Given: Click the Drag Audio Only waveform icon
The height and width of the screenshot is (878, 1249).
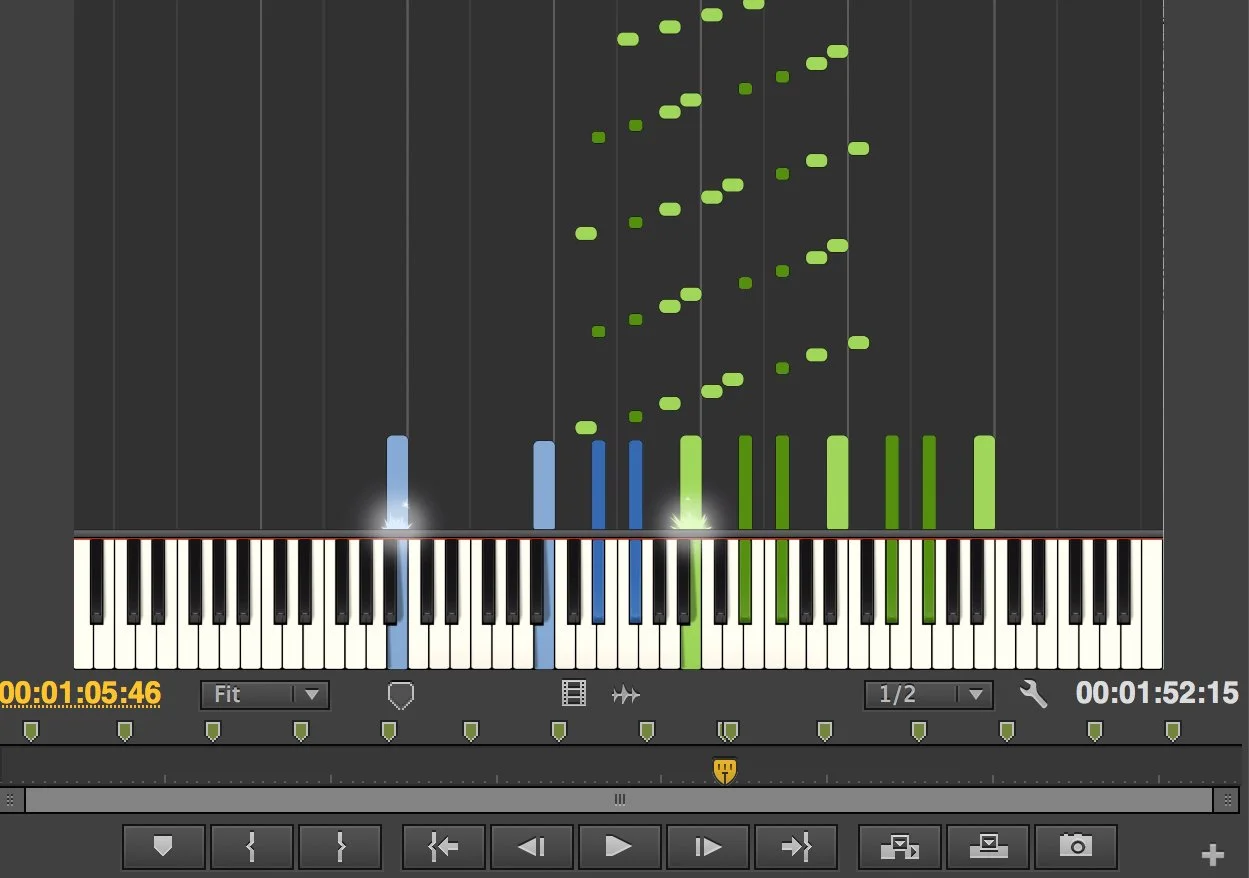Looking at the screenshot, I should 626,694.
